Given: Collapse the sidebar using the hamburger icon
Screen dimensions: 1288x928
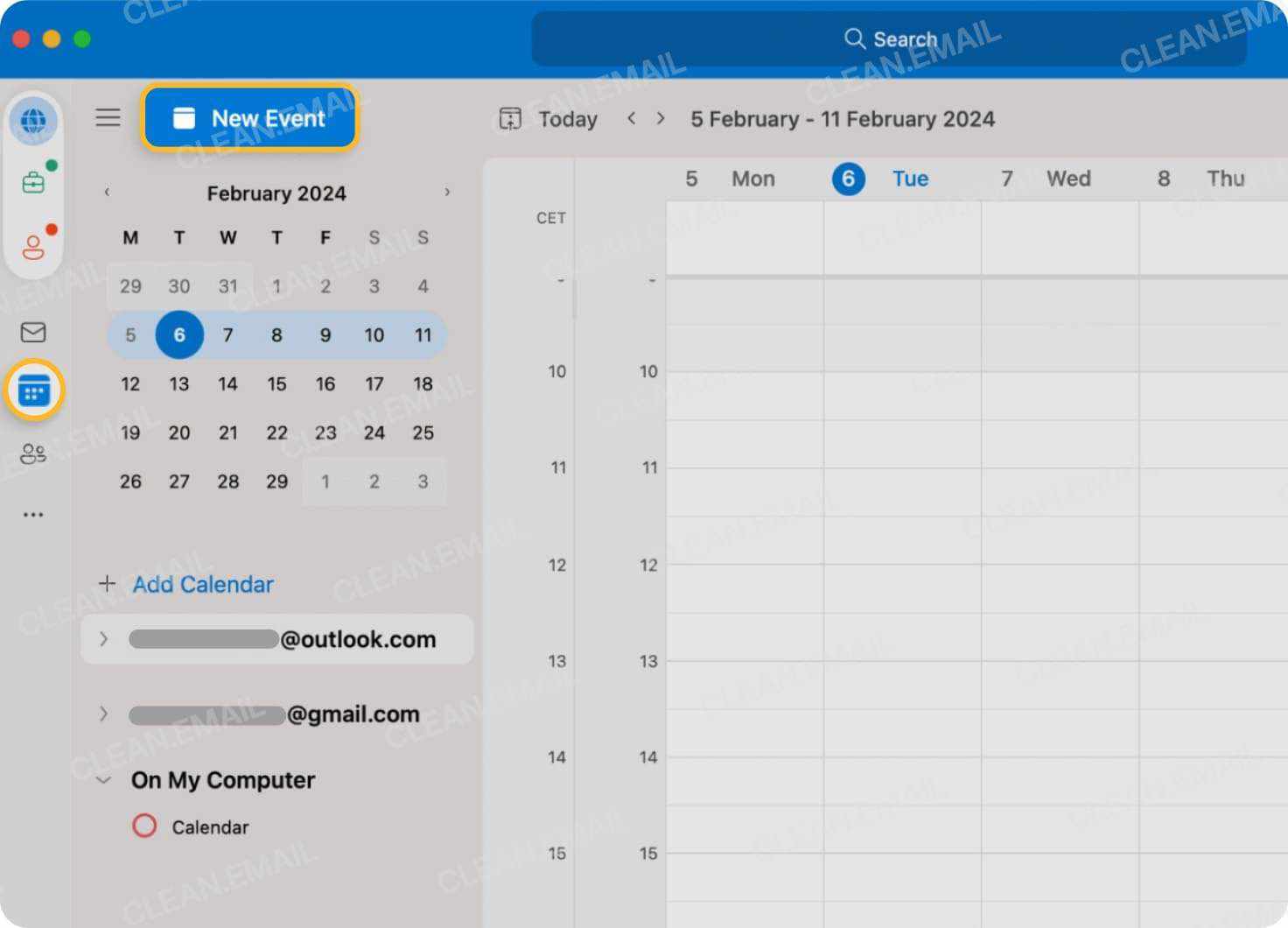Looking at the screenshot, I should coord(108,116).
